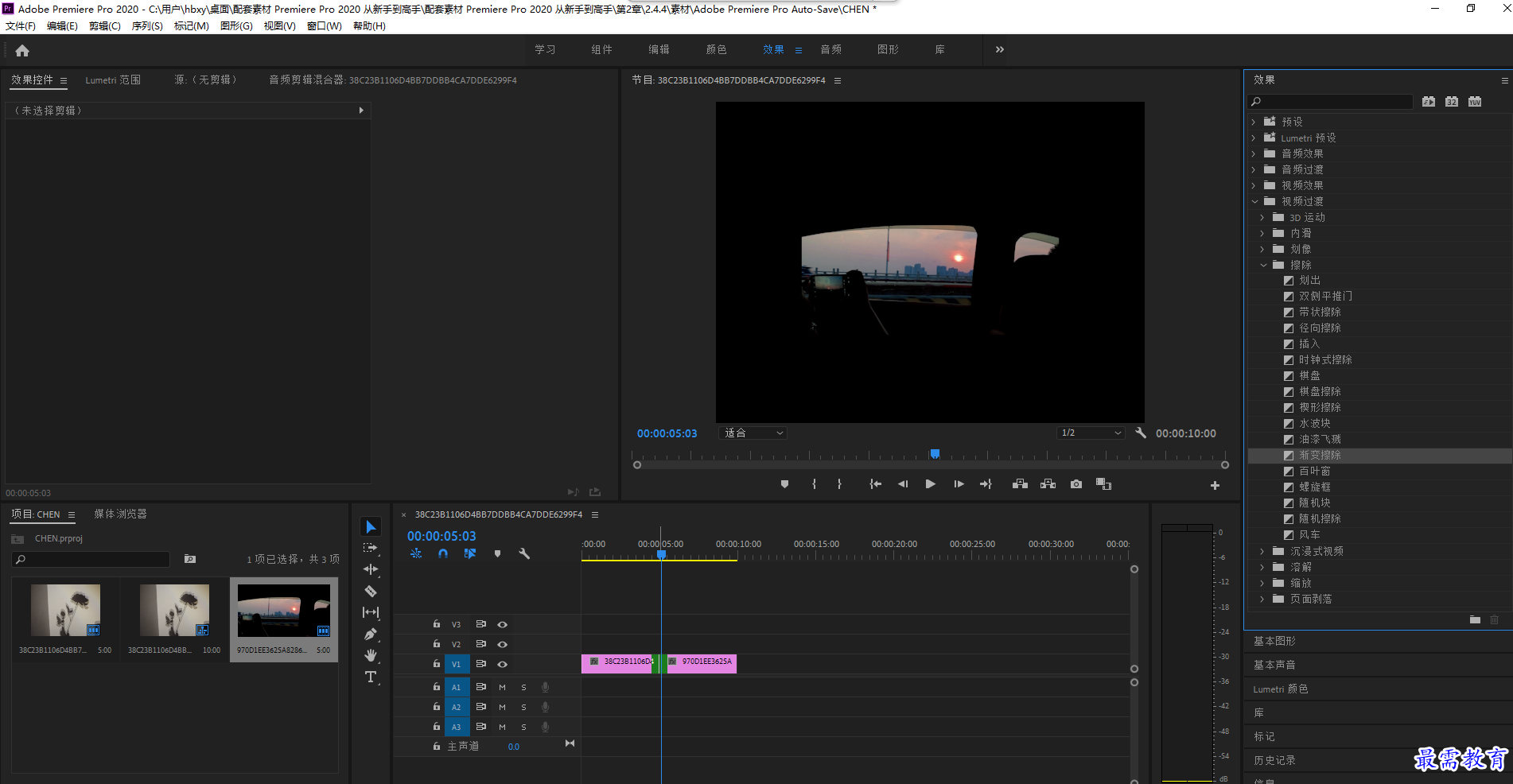Select the 时钟式擦除 transition
This screenshot has height=784, width=1513.
[x=1325, y=360]
